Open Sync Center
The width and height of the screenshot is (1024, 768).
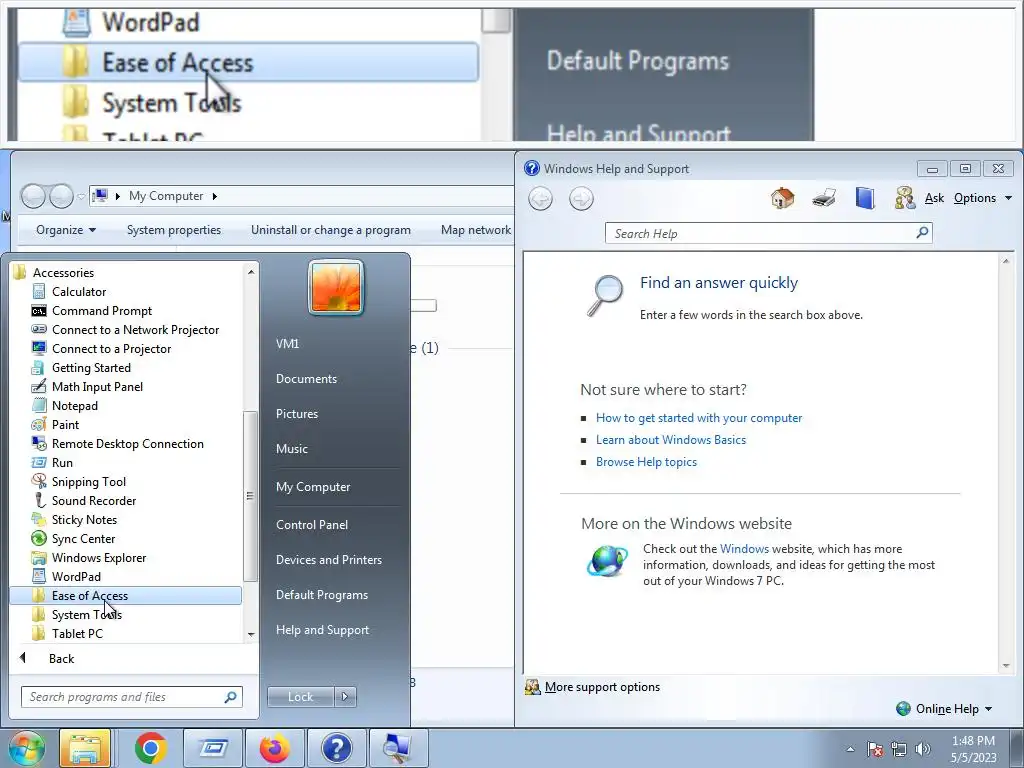(83, 538)
